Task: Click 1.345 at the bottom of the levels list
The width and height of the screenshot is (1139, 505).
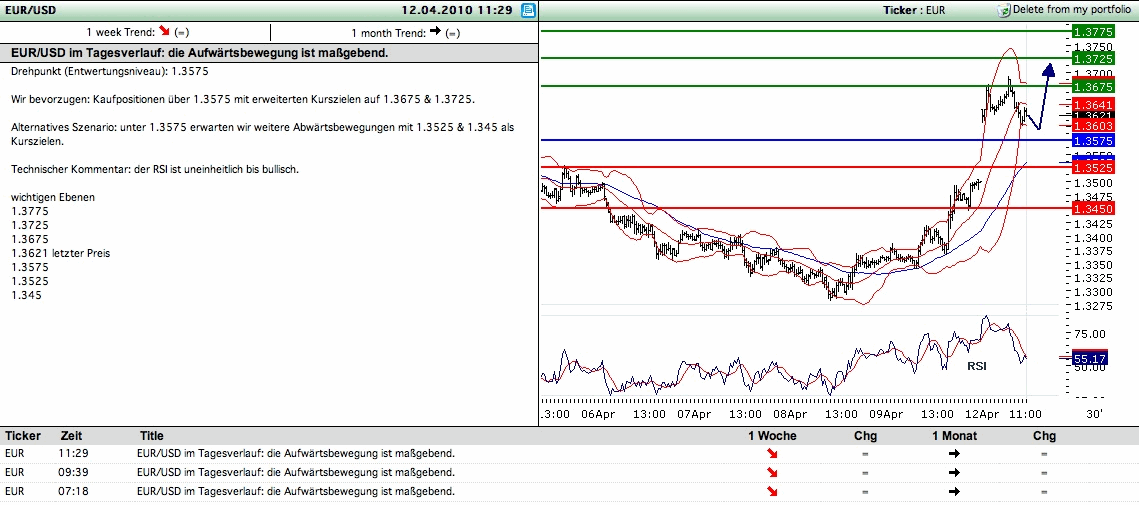Action: 26,295
